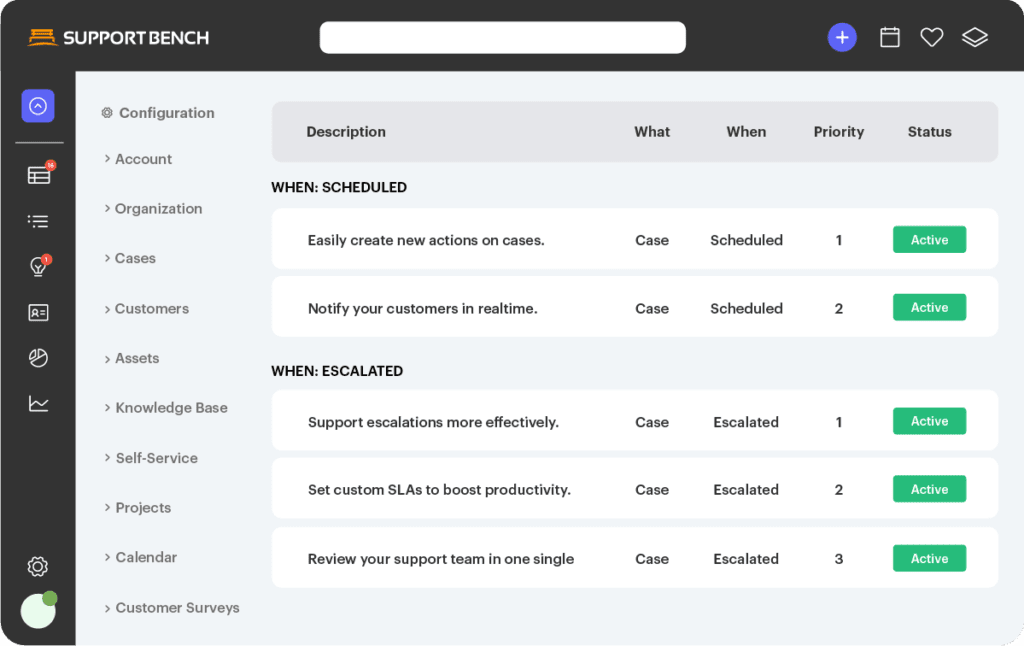Screen dimensions: 1024x646
Task: Open the lightbulb ideas icon
Action: [x=38, y=267]
